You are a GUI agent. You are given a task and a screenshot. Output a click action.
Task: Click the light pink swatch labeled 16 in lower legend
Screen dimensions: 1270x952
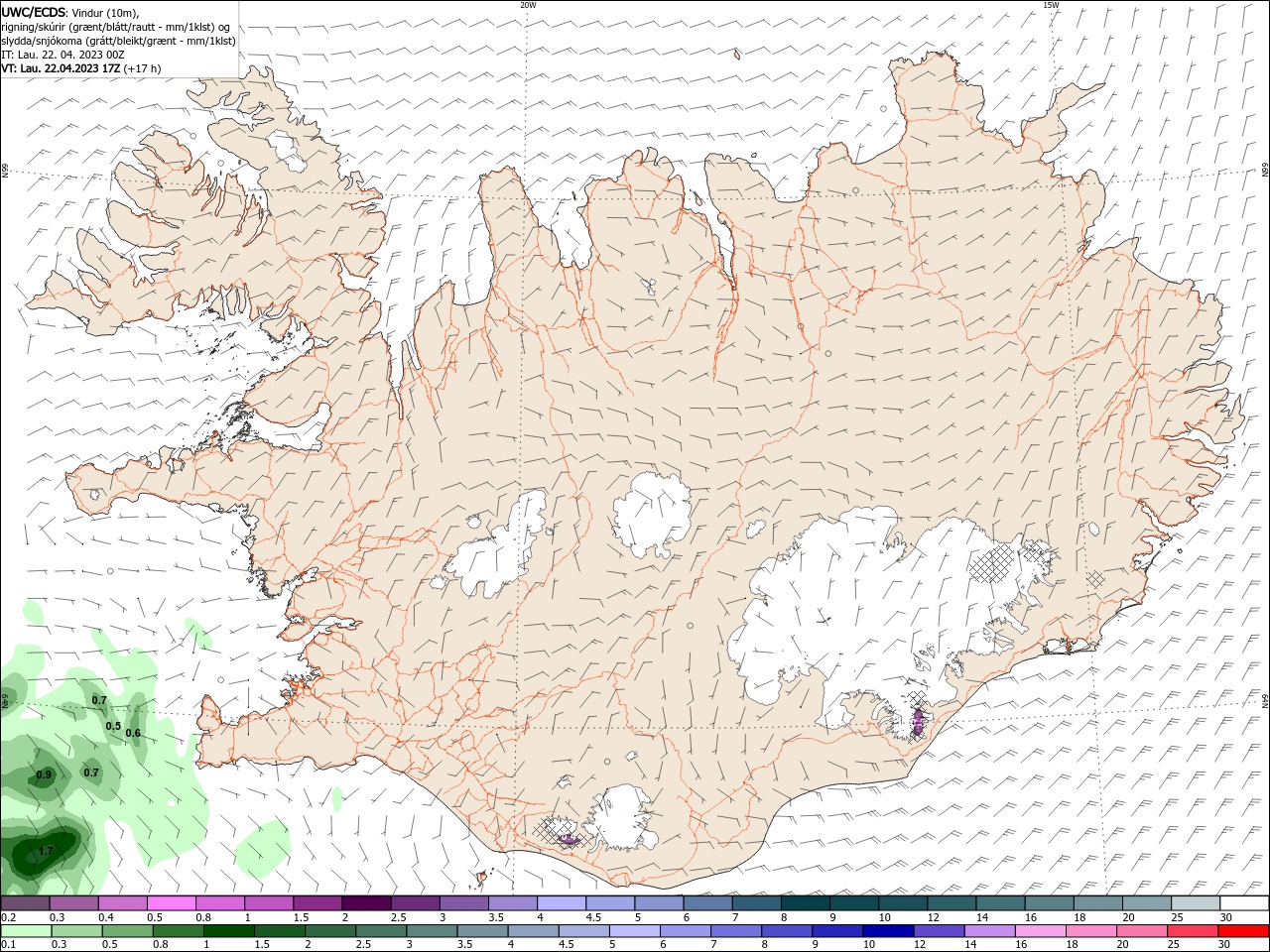(x=1039, y=931)
